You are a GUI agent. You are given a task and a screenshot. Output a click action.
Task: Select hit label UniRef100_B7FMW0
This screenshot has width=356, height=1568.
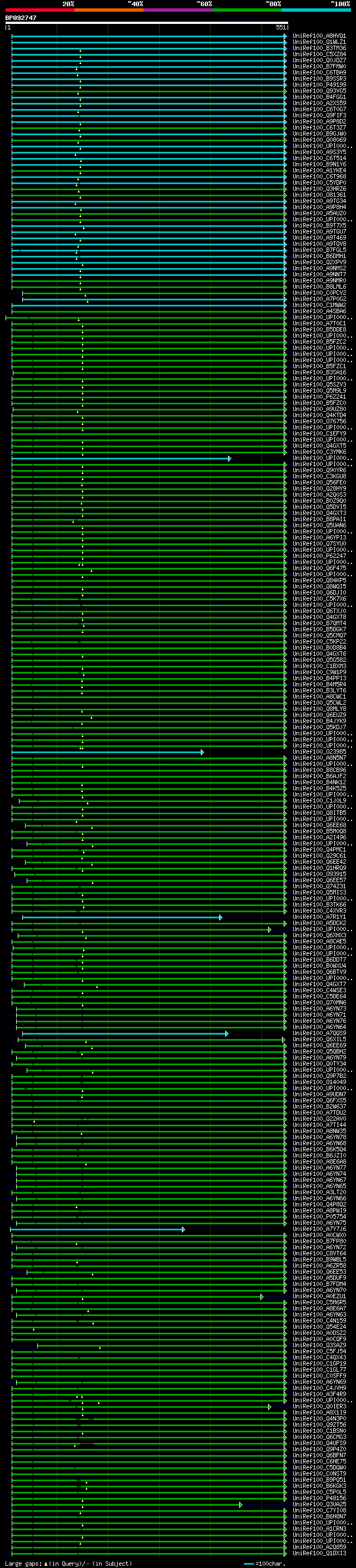(319, 66)
